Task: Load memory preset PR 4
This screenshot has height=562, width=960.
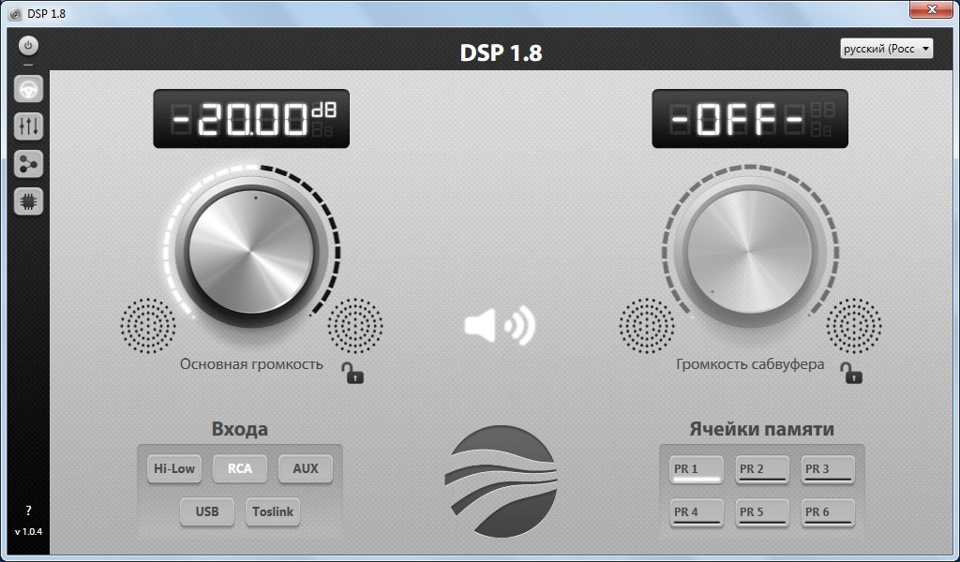Action: [x=696, y=512]
